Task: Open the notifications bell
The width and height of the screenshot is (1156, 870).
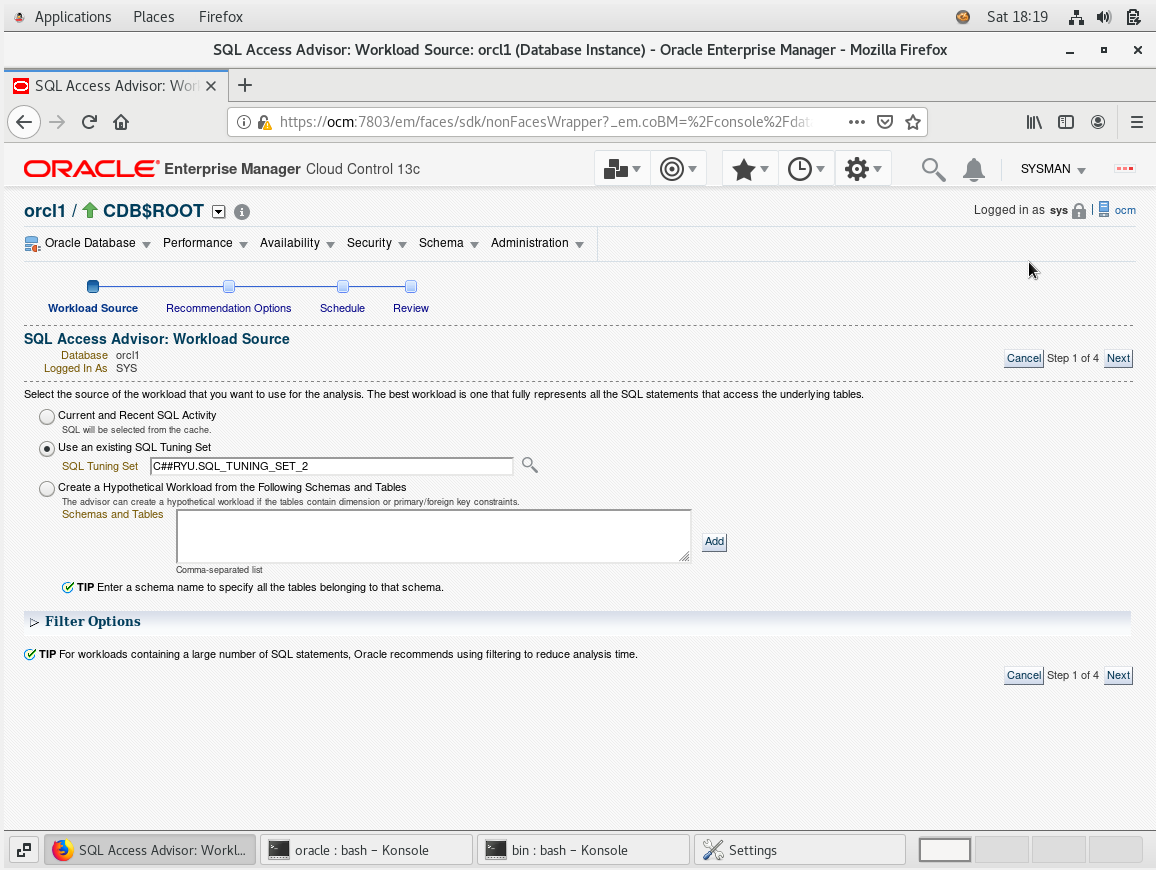Action: (974, 170)
